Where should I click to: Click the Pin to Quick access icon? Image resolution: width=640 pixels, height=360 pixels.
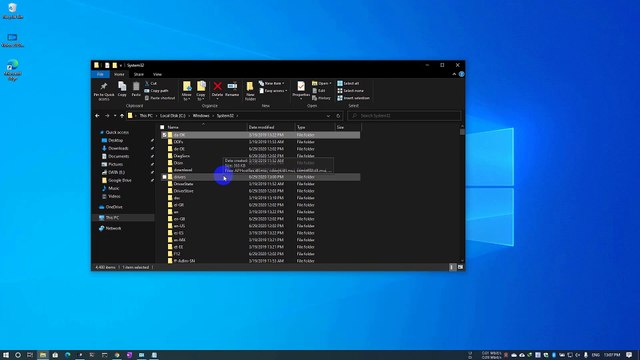coord(104,87)
